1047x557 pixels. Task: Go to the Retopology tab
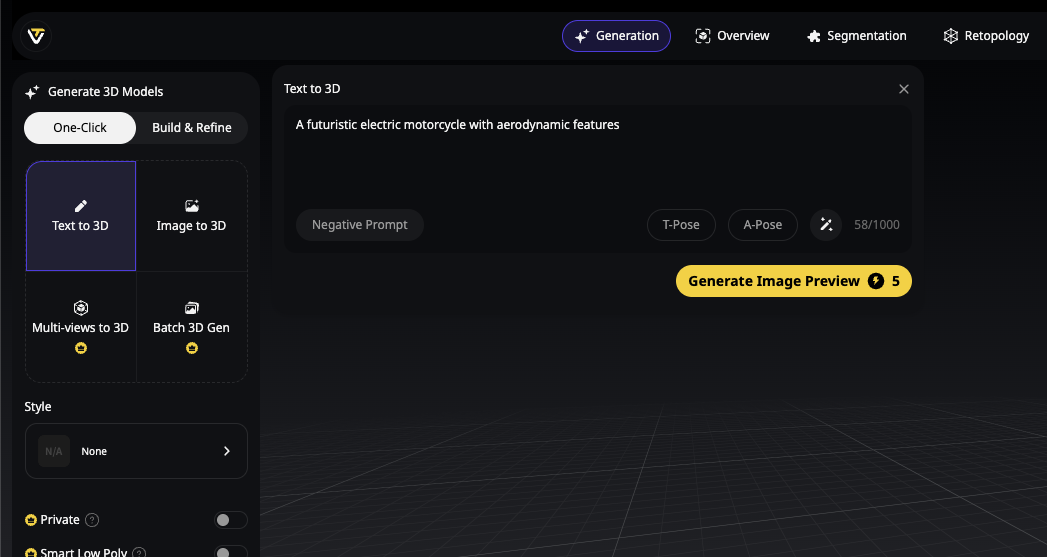tap(986, 36)
